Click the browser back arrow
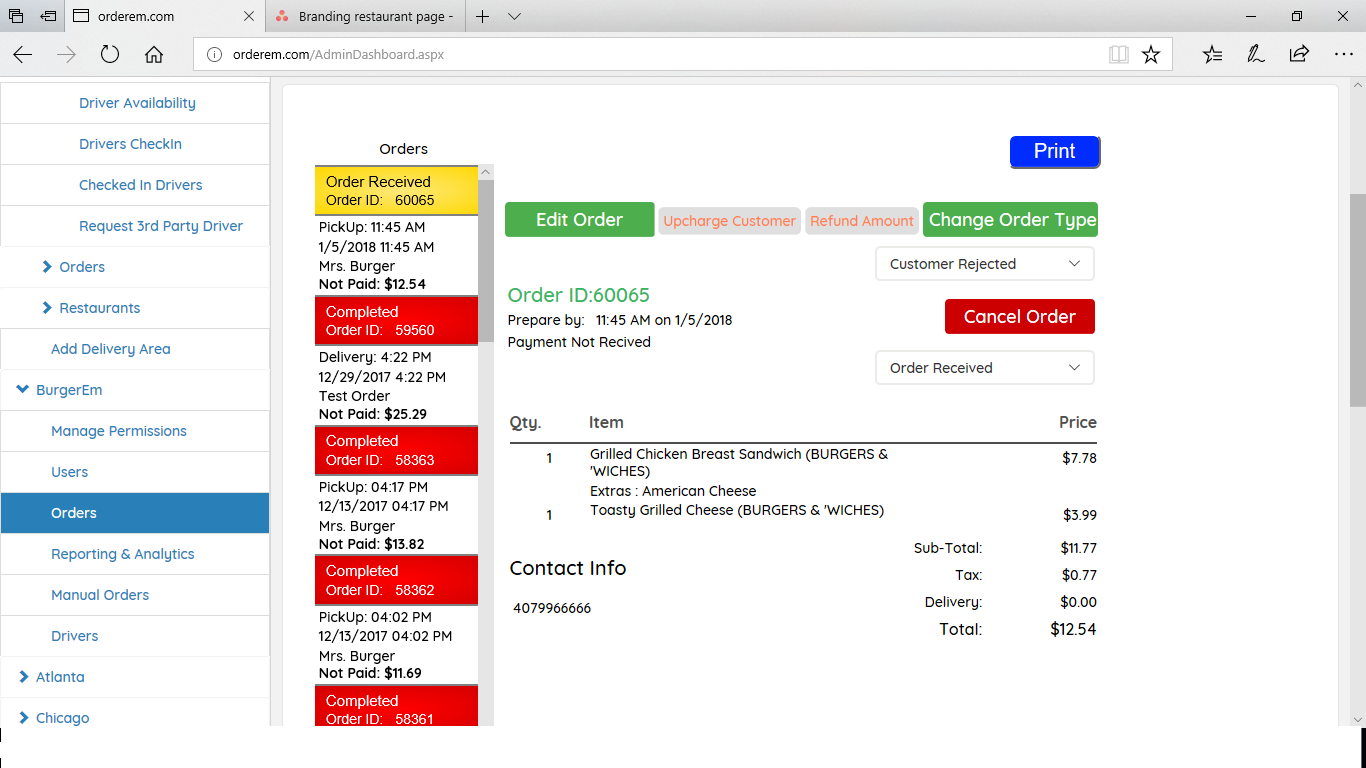Image resolution: width=1366 pixels, height=768 pixels. (23, 54)
